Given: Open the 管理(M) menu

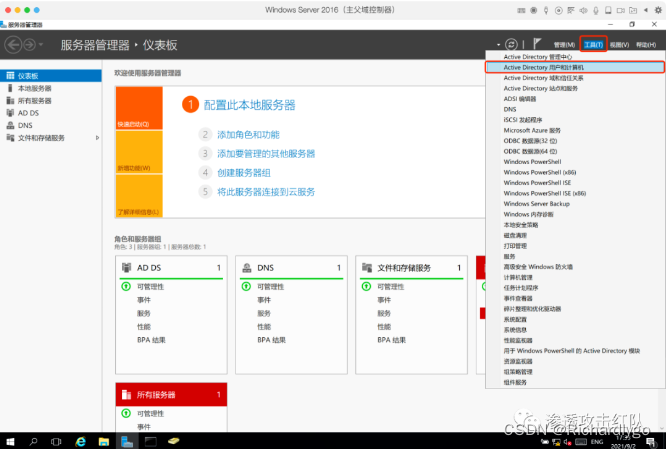Looking at the screenshot, I should click(x=564, y=45).
